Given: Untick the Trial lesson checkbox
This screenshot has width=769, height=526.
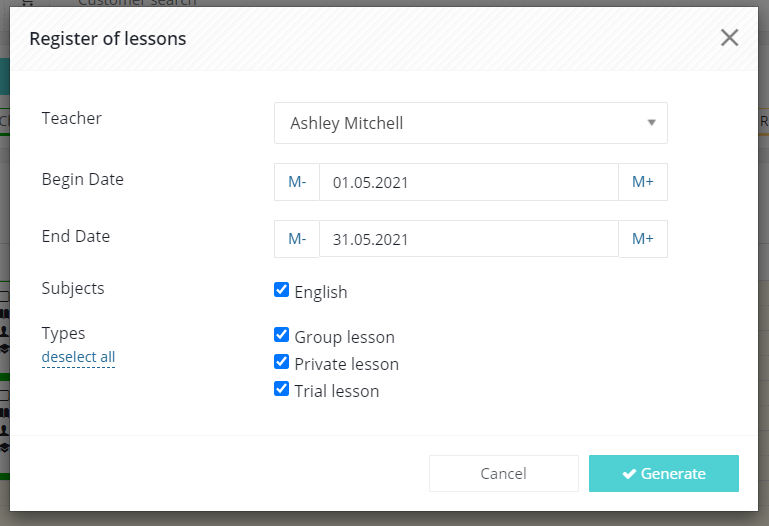Looking at the screenshot, I should click(282, 389).
